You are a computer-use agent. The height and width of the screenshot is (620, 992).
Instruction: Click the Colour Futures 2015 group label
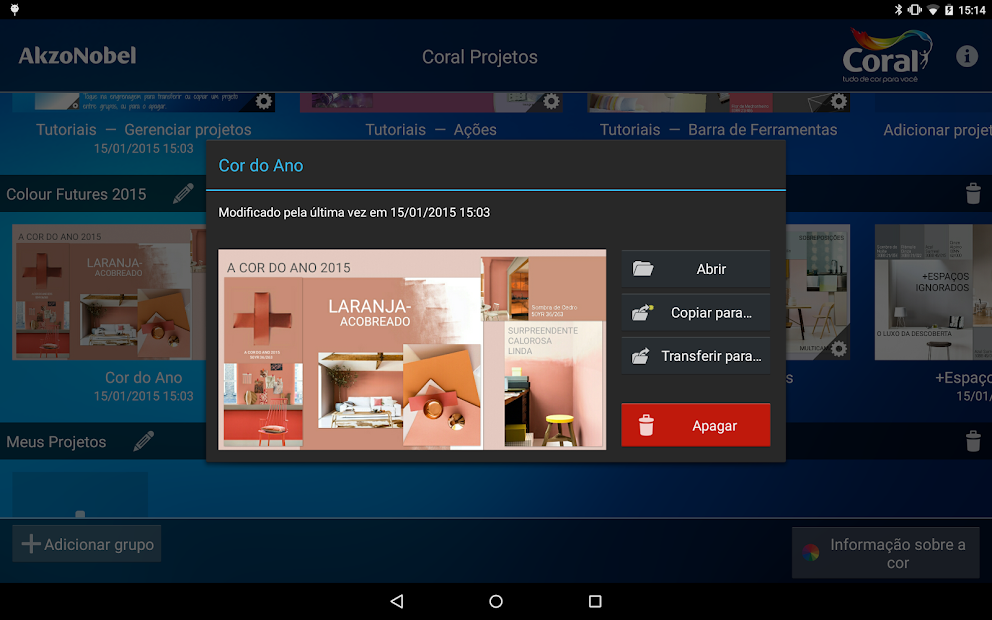[76, 194]
